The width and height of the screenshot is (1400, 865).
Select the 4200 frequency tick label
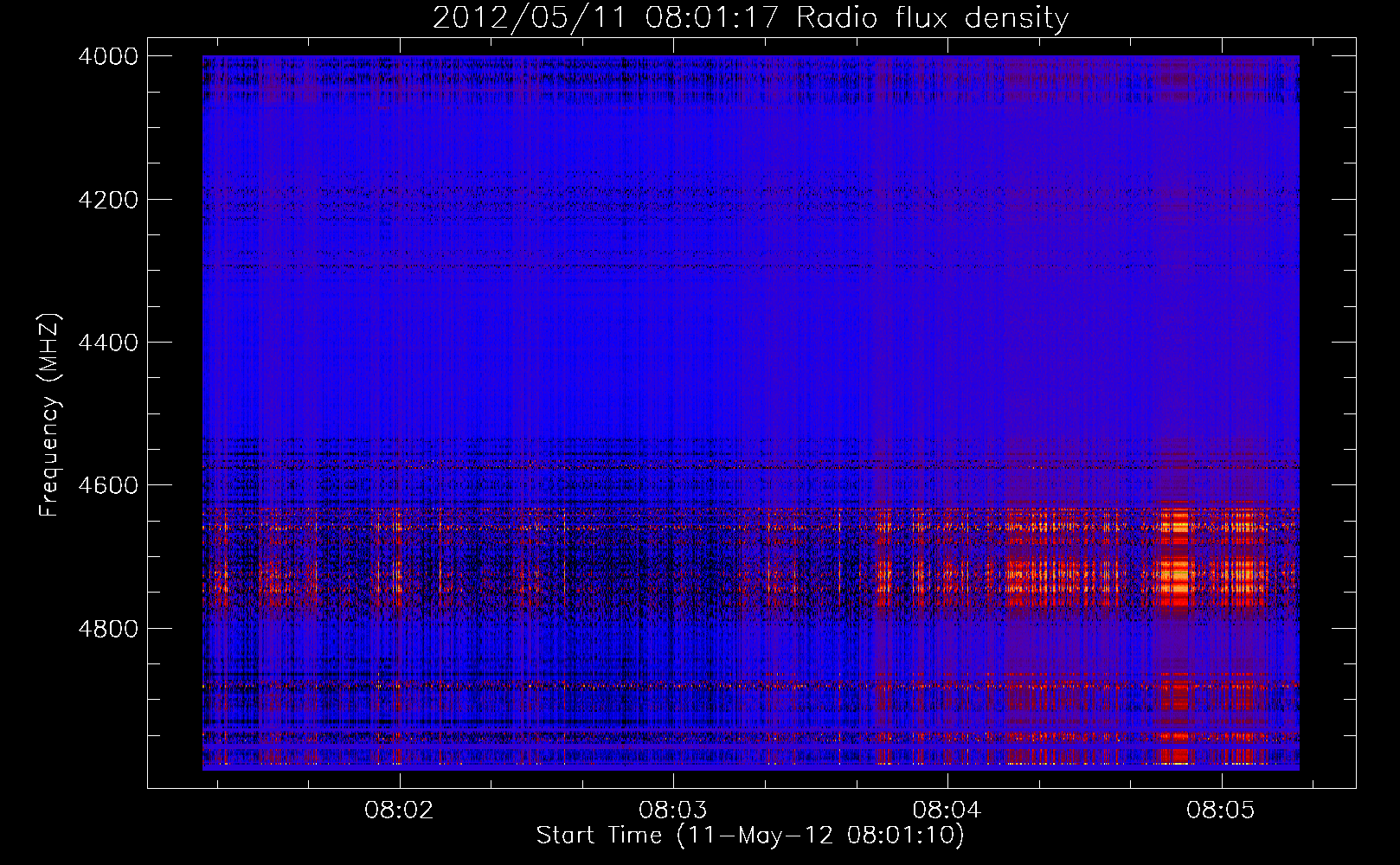pyautogui.click(x=108, y=200)
